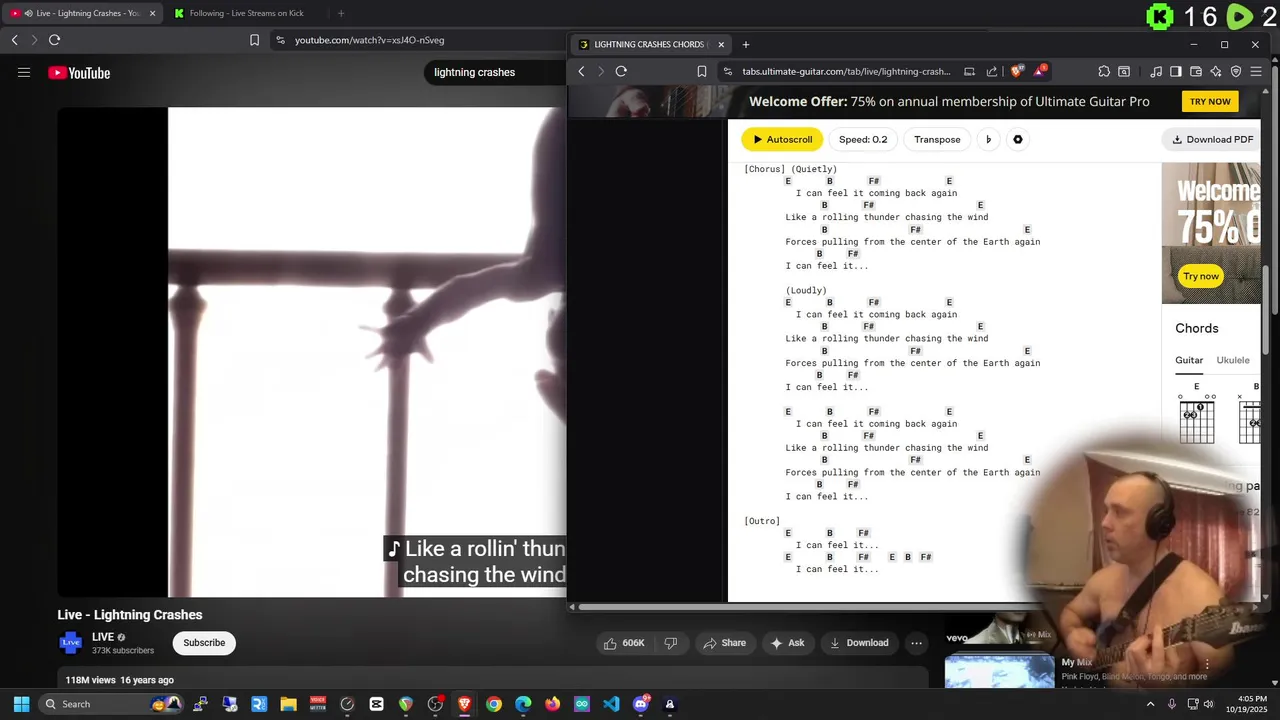Open the LIVE channel avatar
The image size is (1280, 720).
pyautogui.click(x=71, y=643)
